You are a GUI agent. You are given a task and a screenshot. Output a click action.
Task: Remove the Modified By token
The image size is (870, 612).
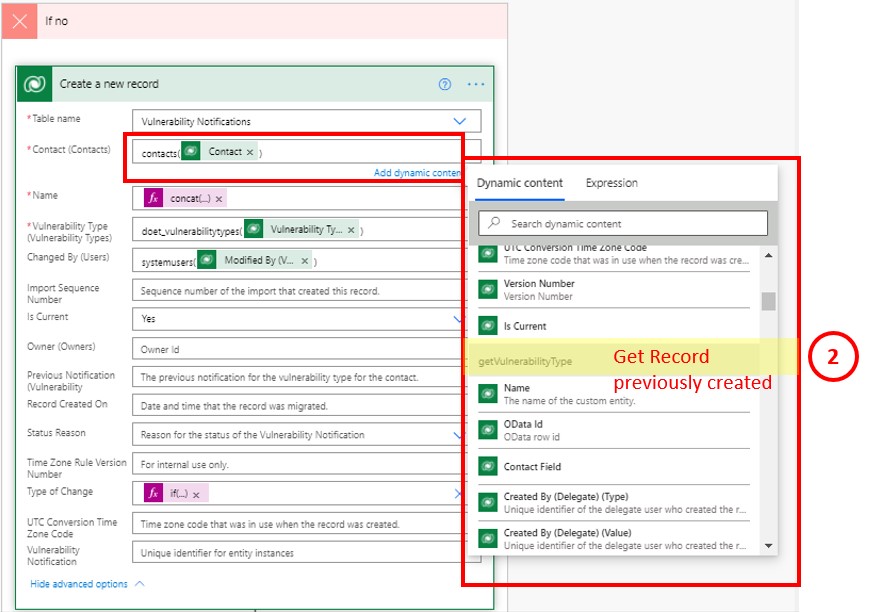coord(303,260)
